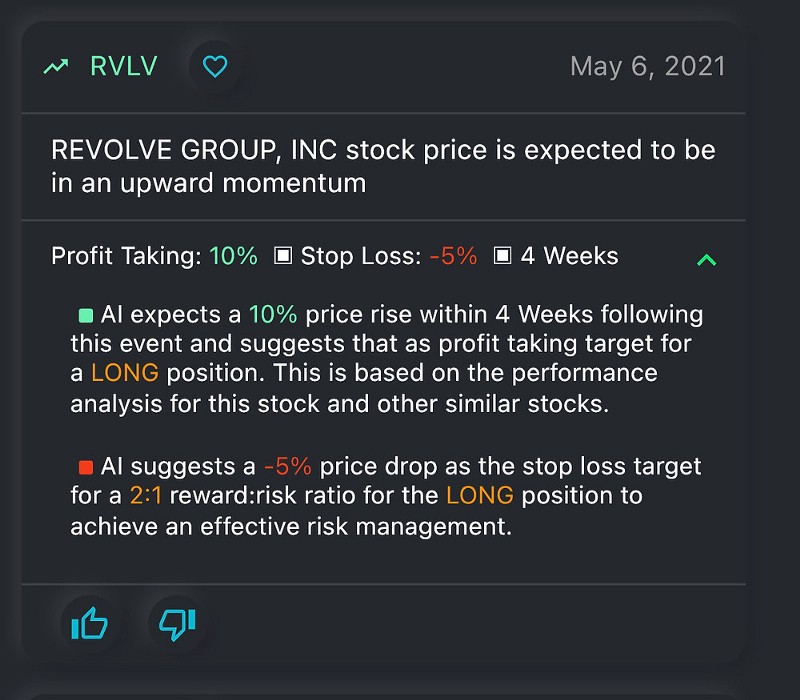Collapse details with the green chevron
This screenshot has width=800, height=700.
coord(707,260)
